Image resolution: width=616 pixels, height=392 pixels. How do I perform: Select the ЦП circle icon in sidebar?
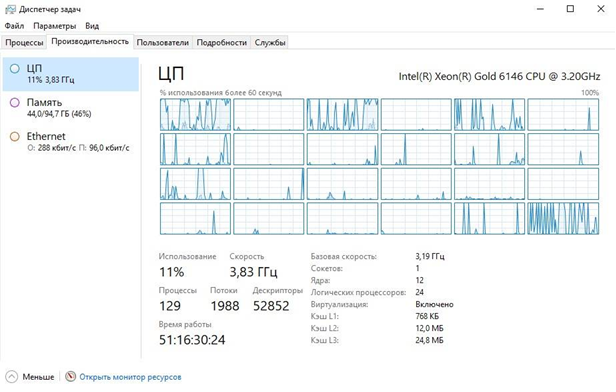pos(15,69)
